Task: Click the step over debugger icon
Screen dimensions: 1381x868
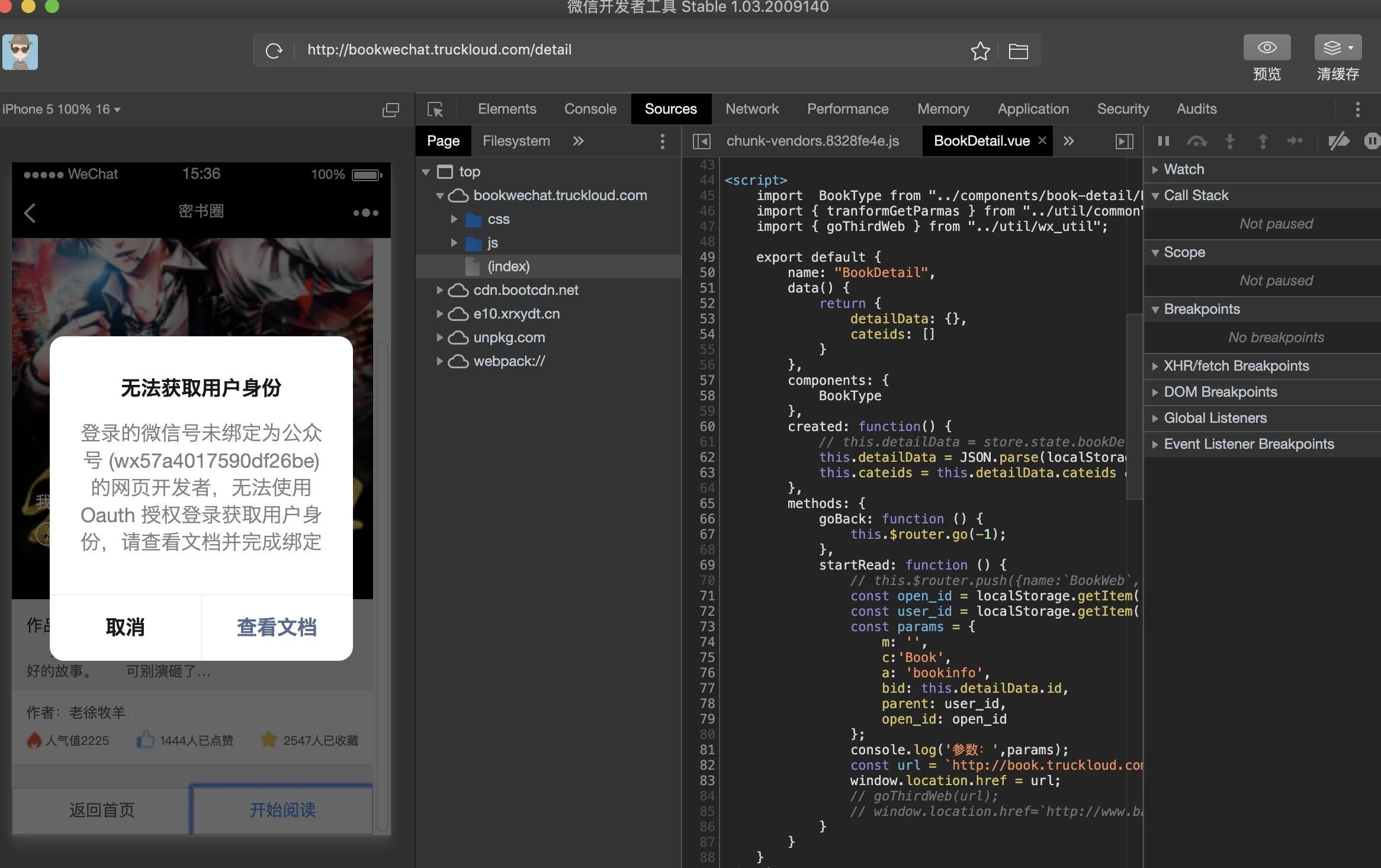Action: pos(1196,141)
